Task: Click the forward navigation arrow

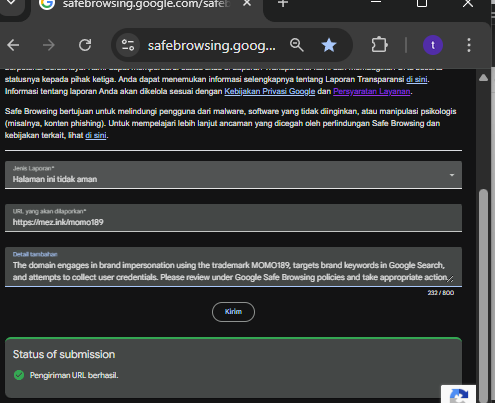Action: pos(49,45)
